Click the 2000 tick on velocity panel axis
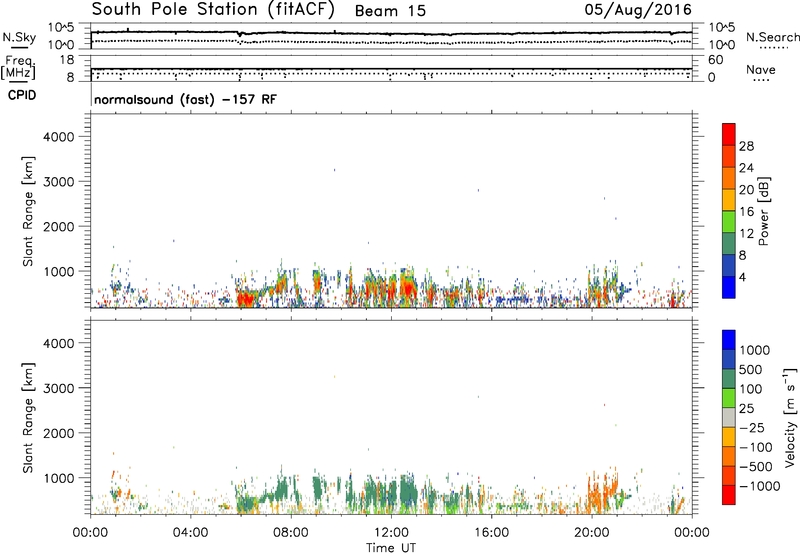This screenshot has height=554, width=800. tap(58, 433)
